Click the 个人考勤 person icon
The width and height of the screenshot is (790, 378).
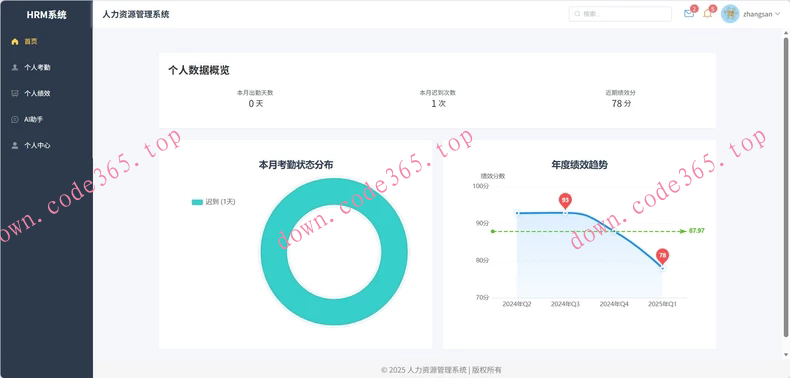pyautogui.click(x=15, y=68)
